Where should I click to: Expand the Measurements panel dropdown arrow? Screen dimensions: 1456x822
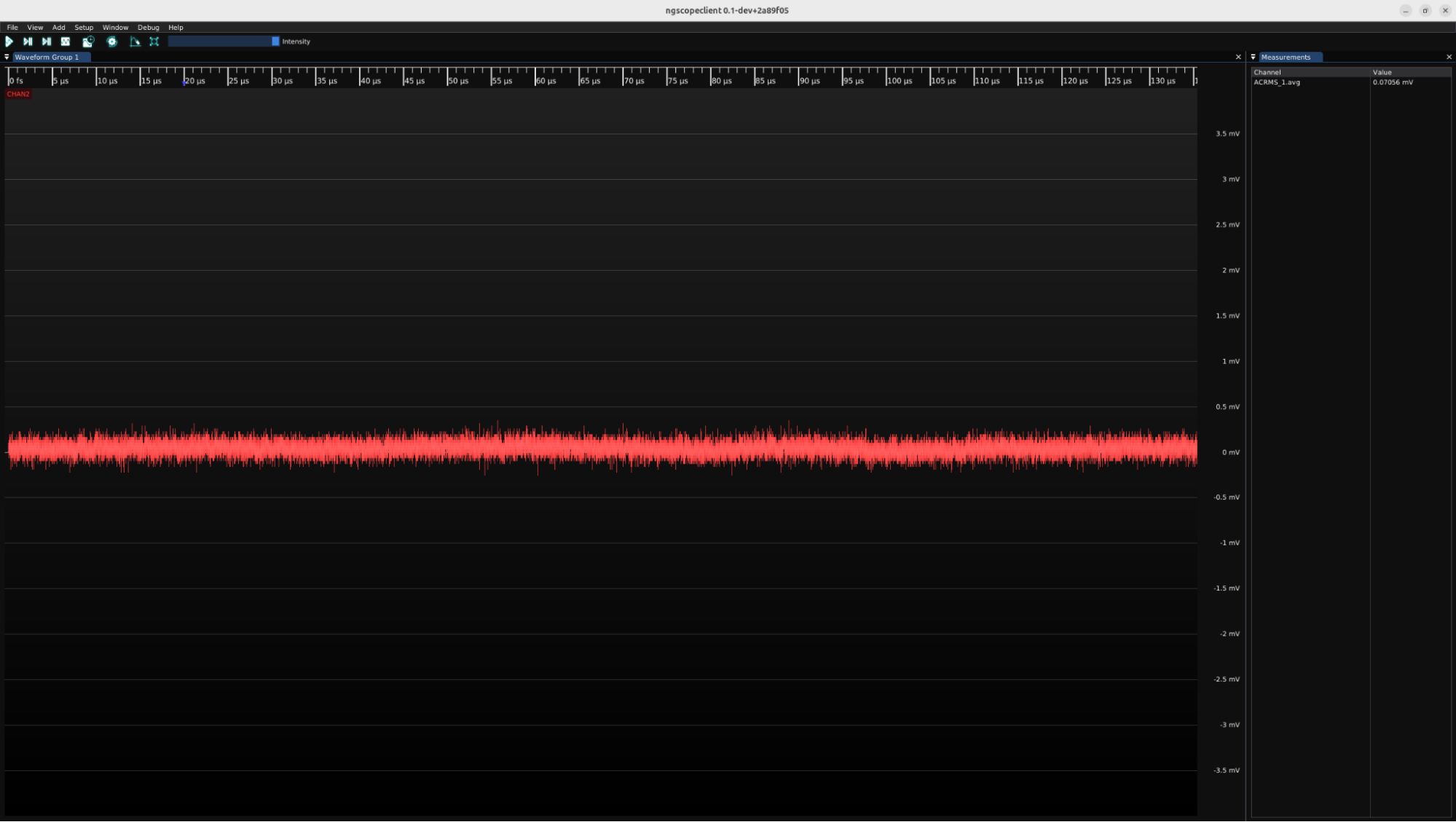[x=1254, y=57]
